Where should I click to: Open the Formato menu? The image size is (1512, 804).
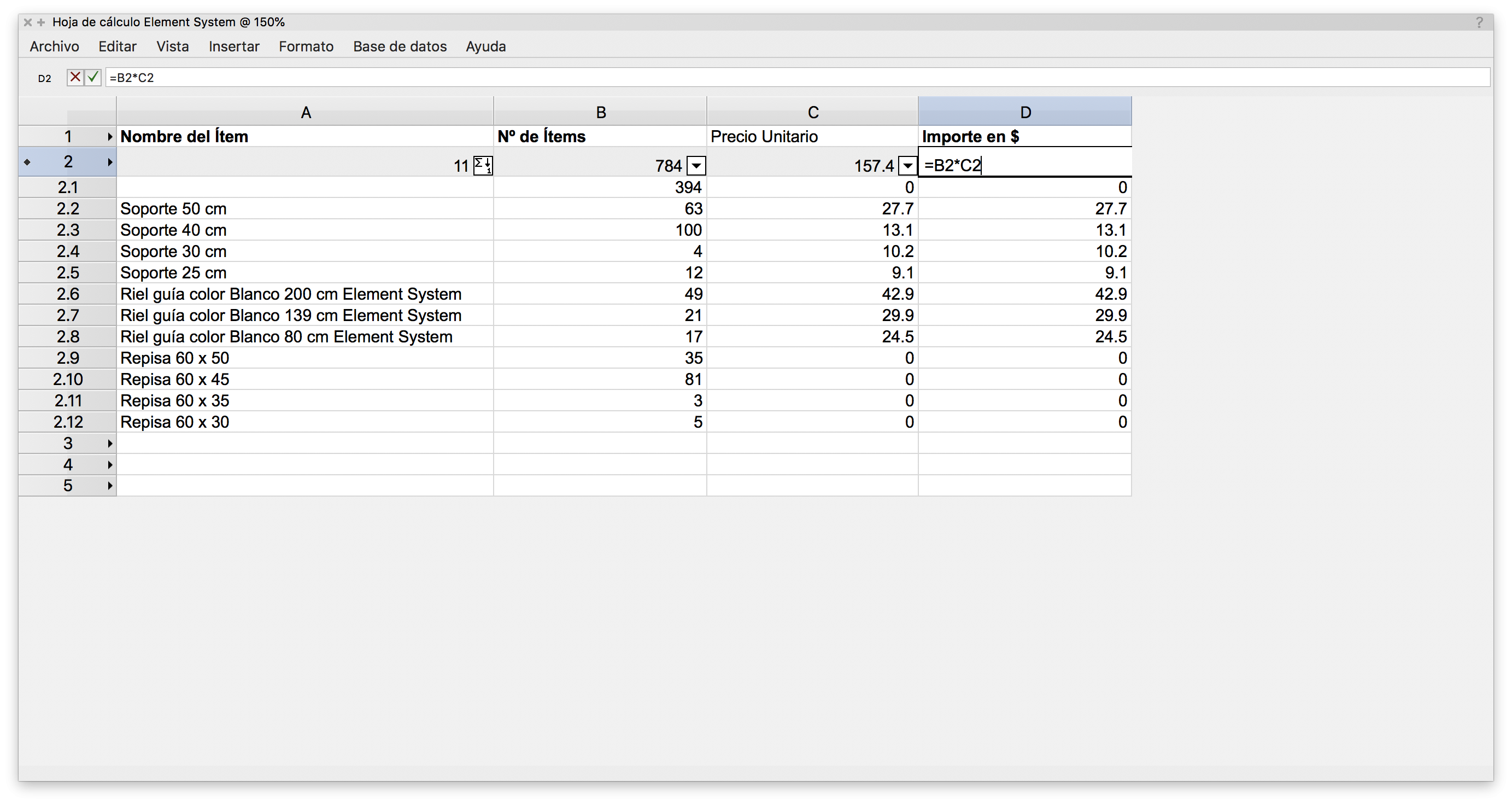tap(306, 46)
